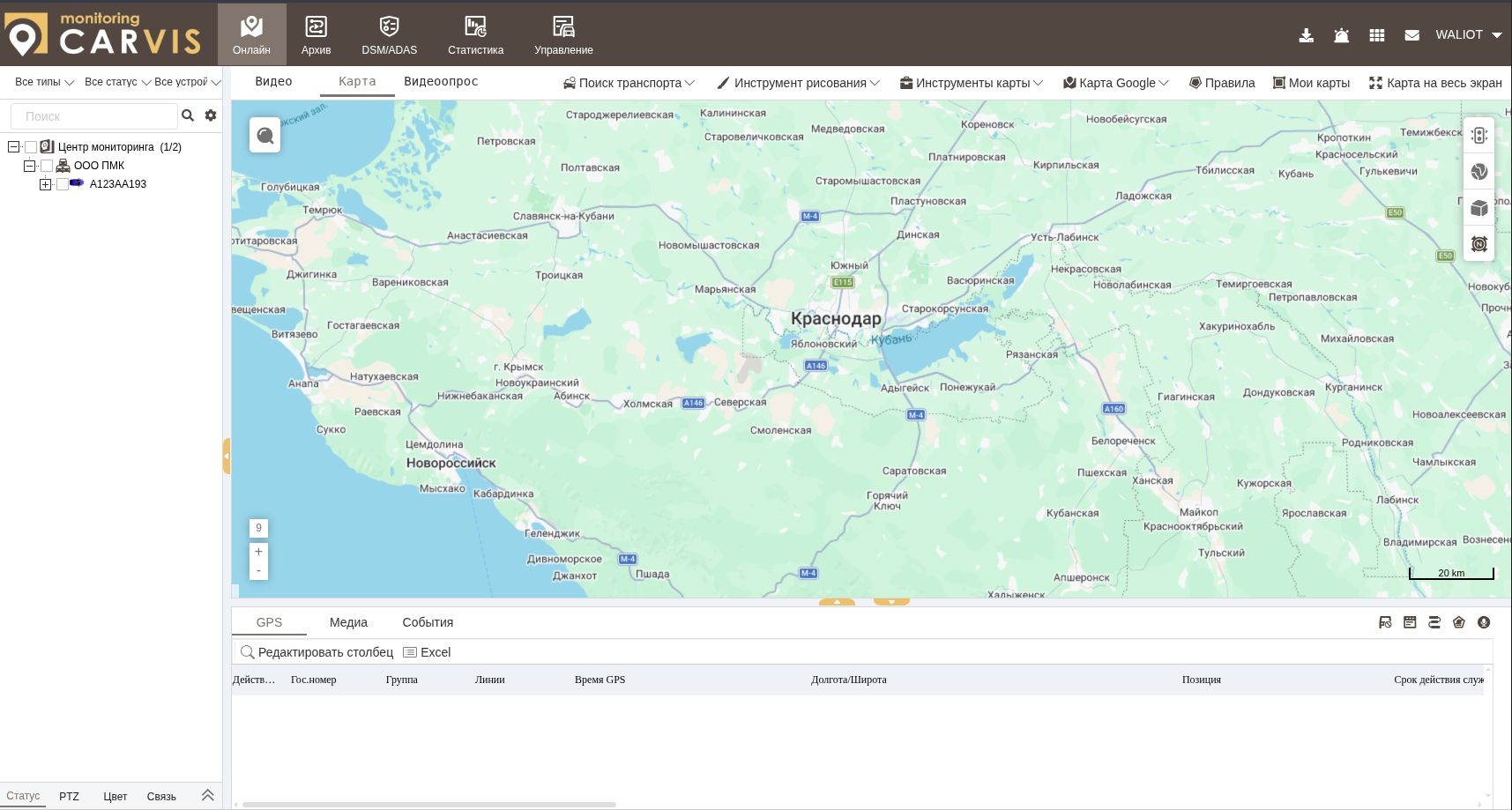
Task: Tick the ООО ПМК group checkbox
Action: [47, 166]
